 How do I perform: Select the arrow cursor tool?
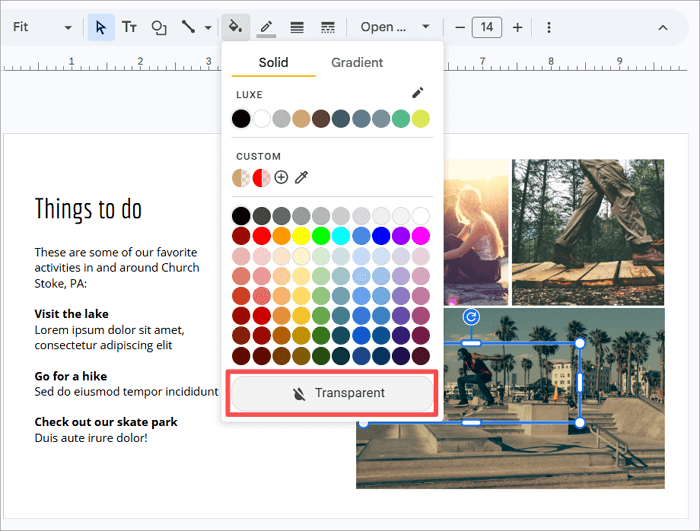pyautogui.click(x=101, y=27)
